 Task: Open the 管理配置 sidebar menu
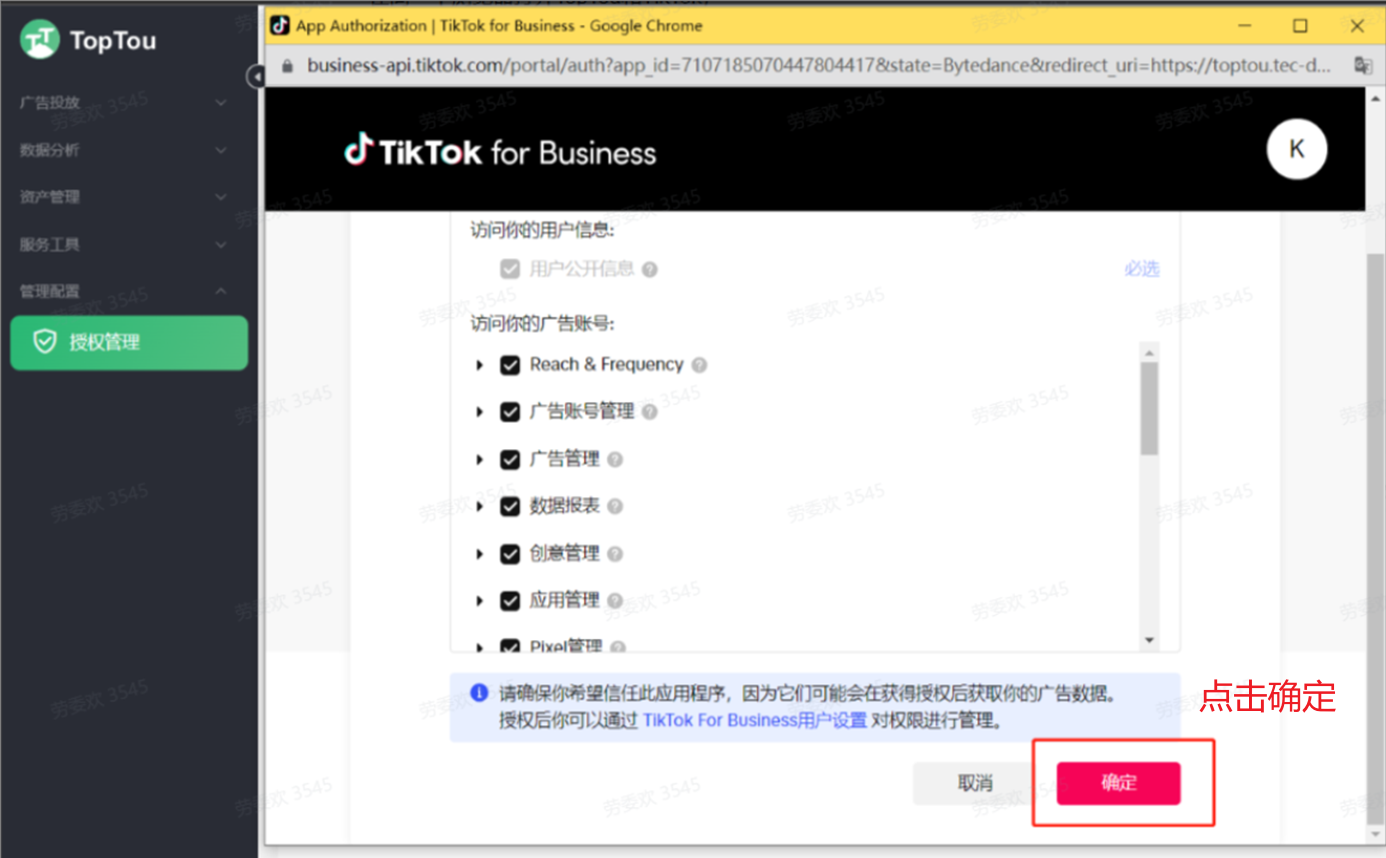click(x=129, y=291)
